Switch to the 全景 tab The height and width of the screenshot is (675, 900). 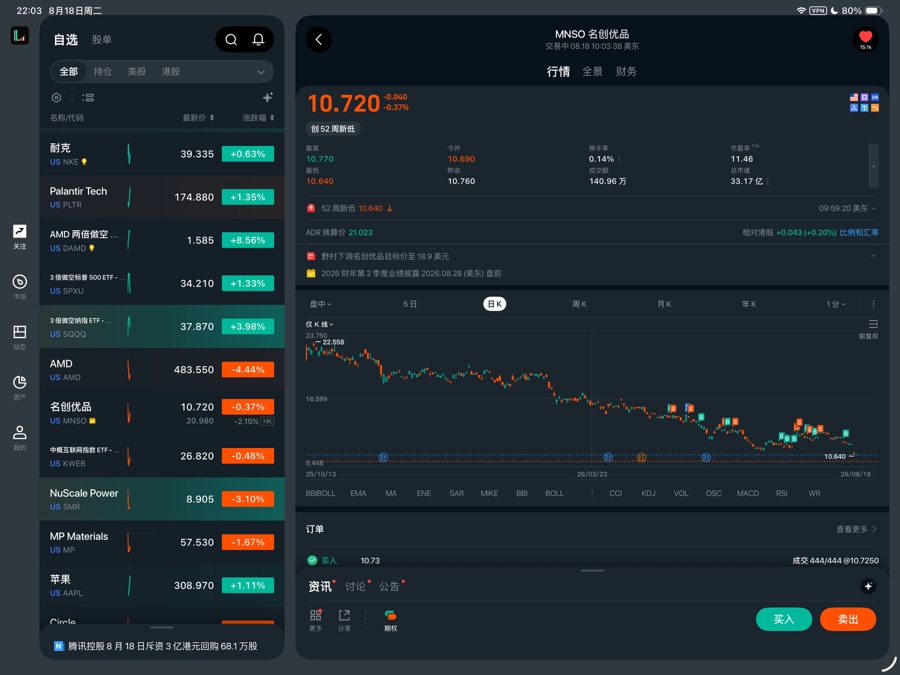pos(592,71)
